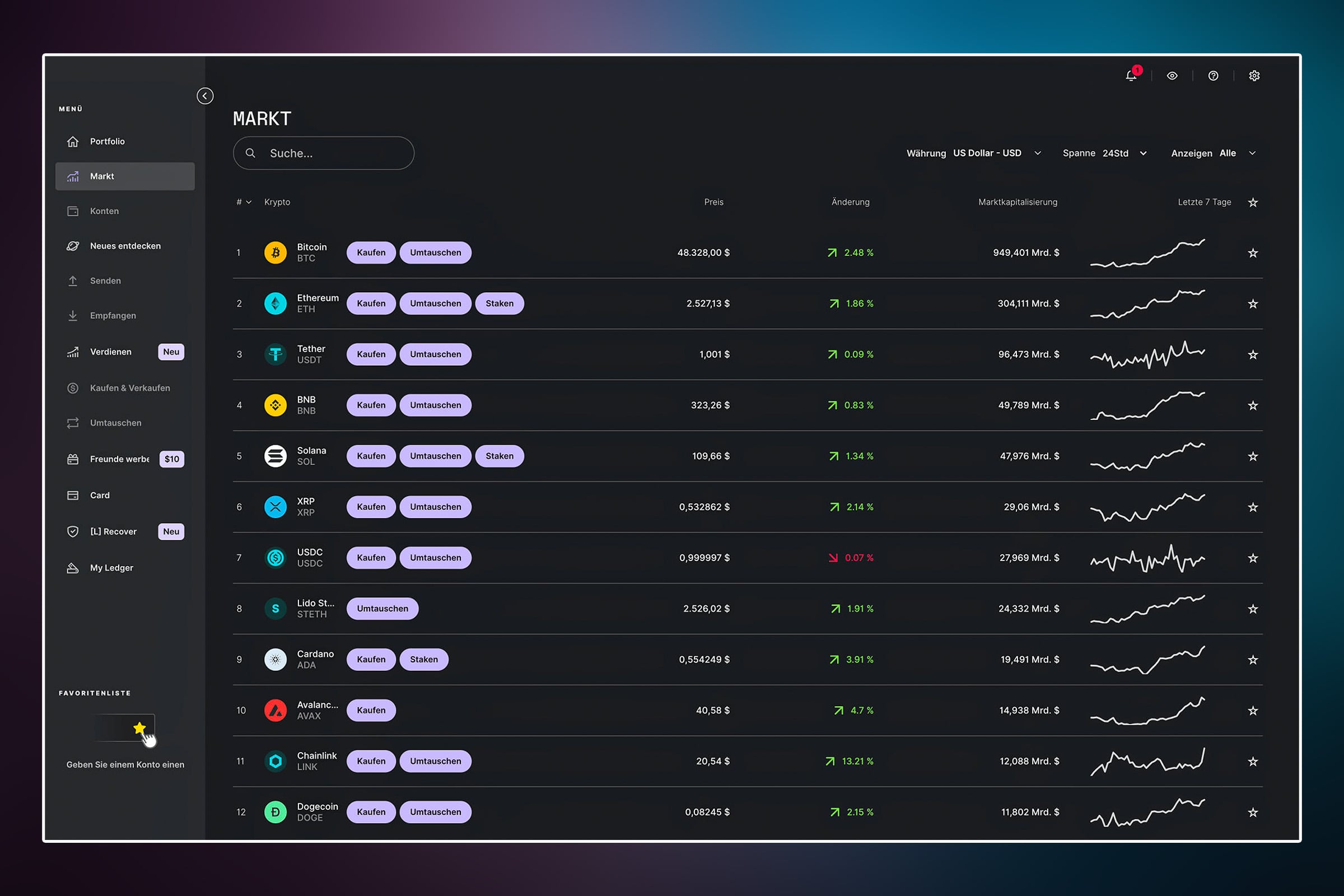Open the Spanne 24Std dropdown
This screenshot has height=896, width=1344.
[x=1104, y=153]
